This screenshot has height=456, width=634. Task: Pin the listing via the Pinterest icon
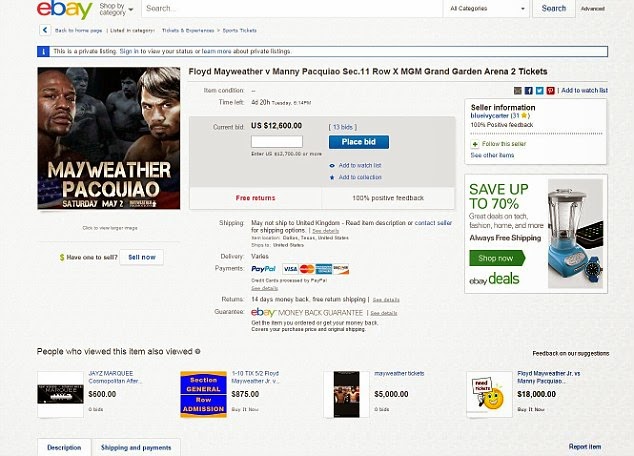(550, 91)
